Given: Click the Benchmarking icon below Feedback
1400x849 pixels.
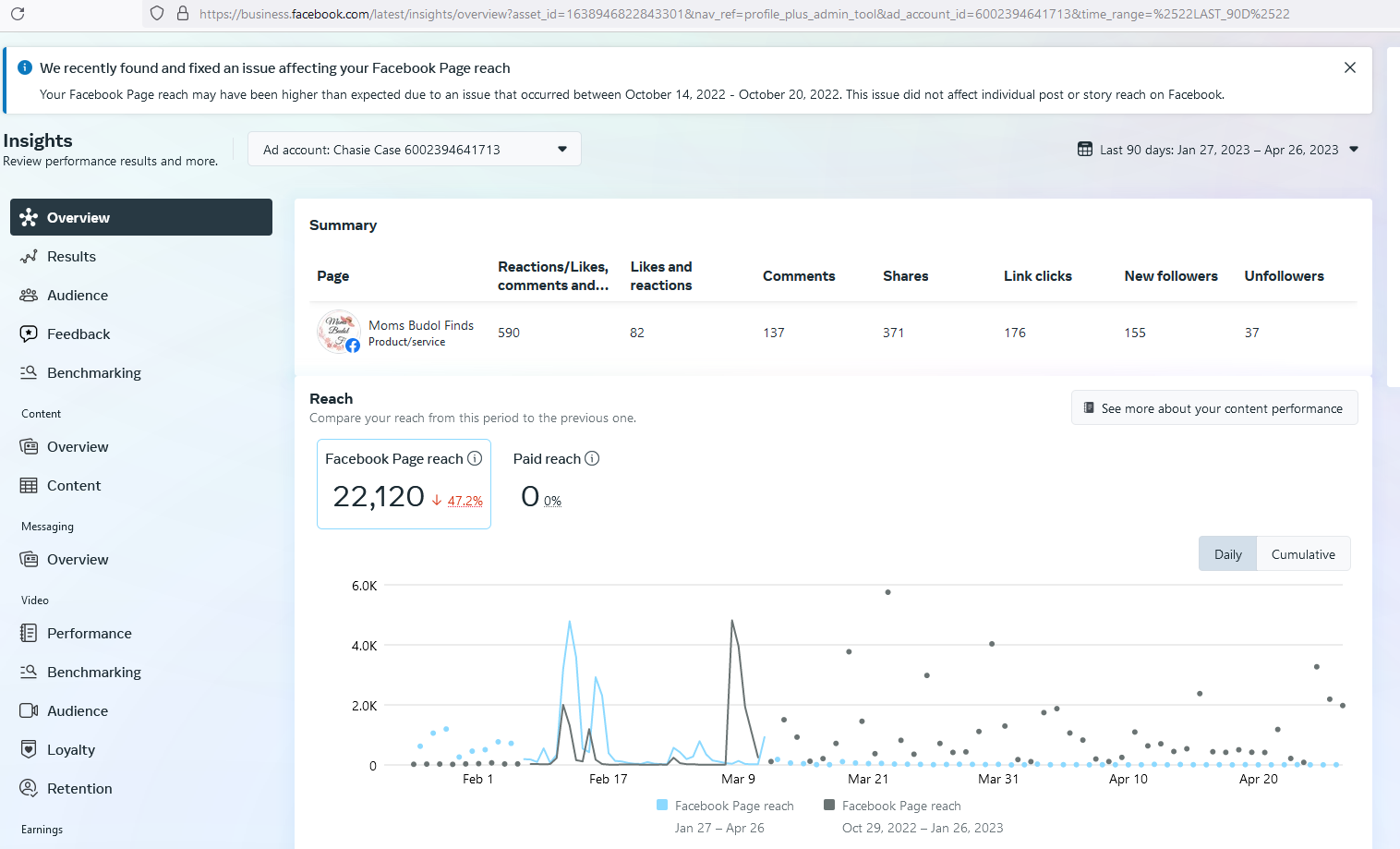Looking at the screenshot, I should [29, 372].
